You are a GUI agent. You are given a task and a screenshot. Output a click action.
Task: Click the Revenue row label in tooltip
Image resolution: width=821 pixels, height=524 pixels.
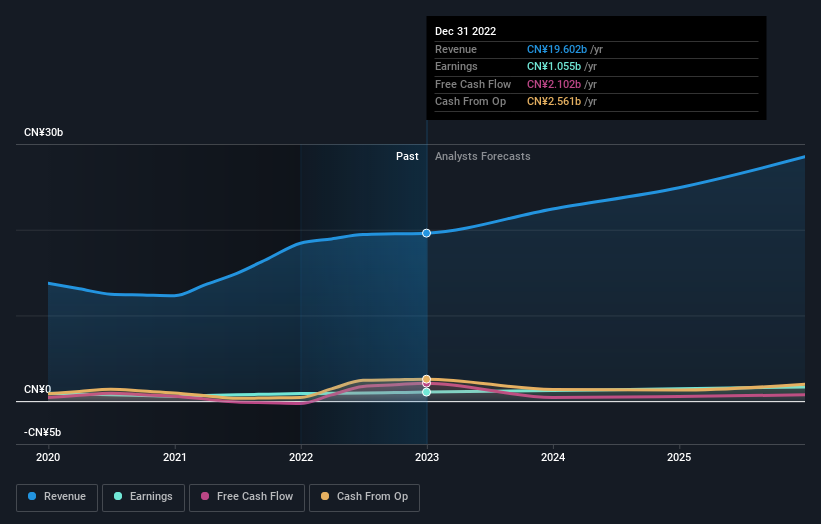(456, 49)
